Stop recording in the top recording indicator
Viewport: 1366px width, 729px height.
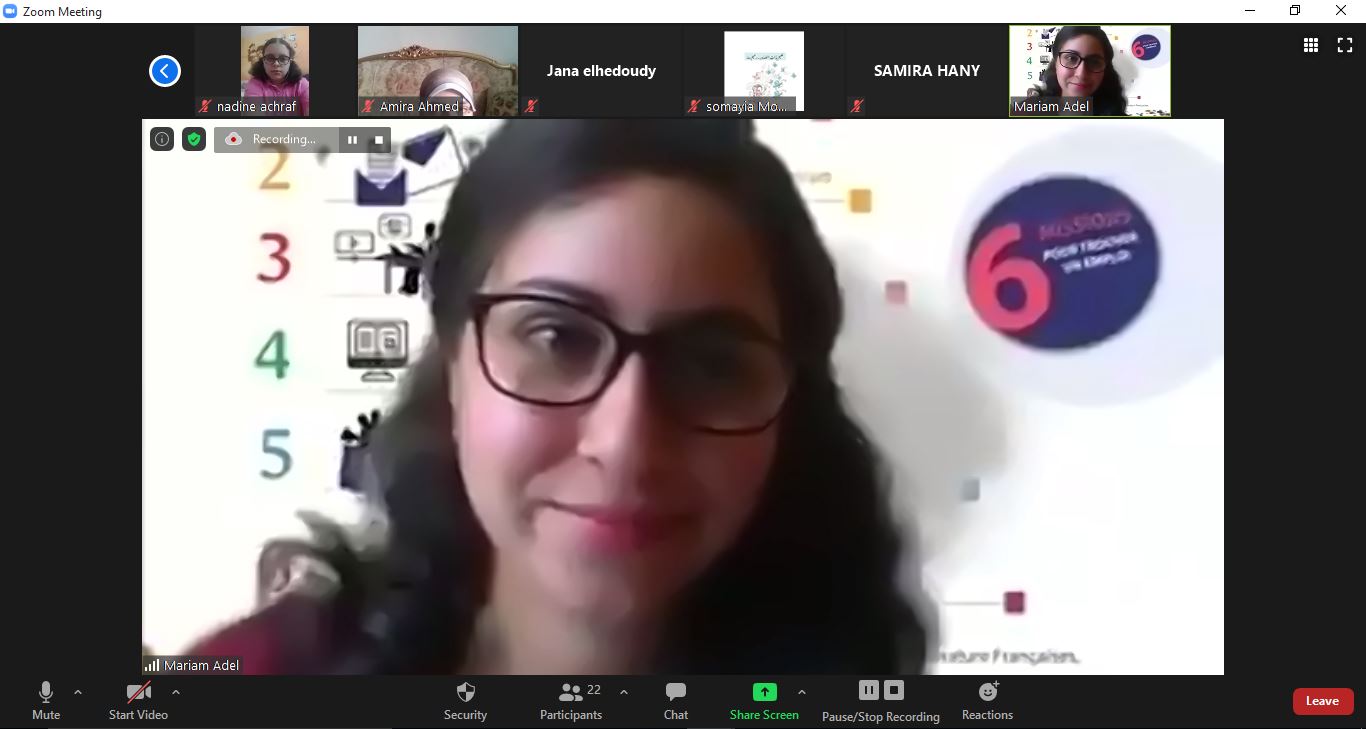pos(378,140)
